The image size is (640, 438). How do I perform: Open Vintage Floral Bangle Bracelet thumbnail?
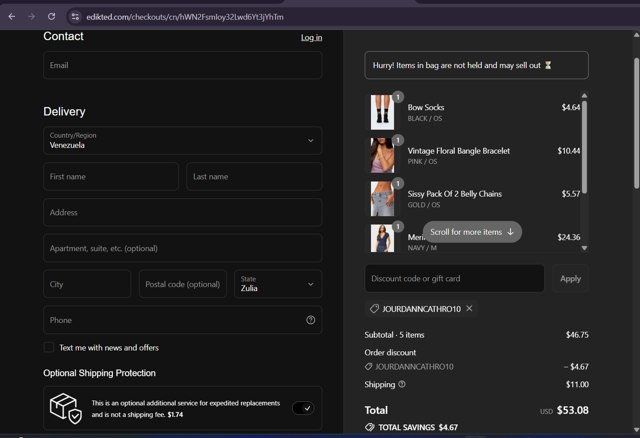click(x=382, y=155)
